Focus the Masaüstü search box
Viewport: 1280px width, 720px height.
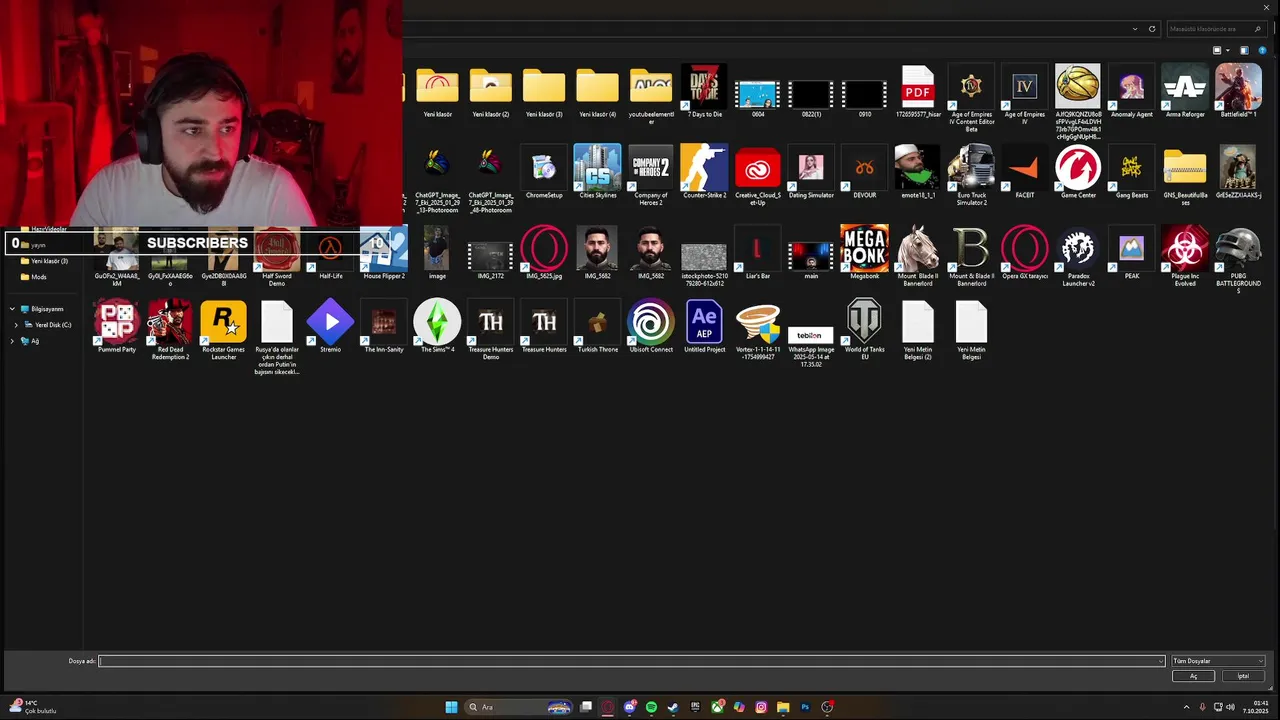(x=1214, y=29)
